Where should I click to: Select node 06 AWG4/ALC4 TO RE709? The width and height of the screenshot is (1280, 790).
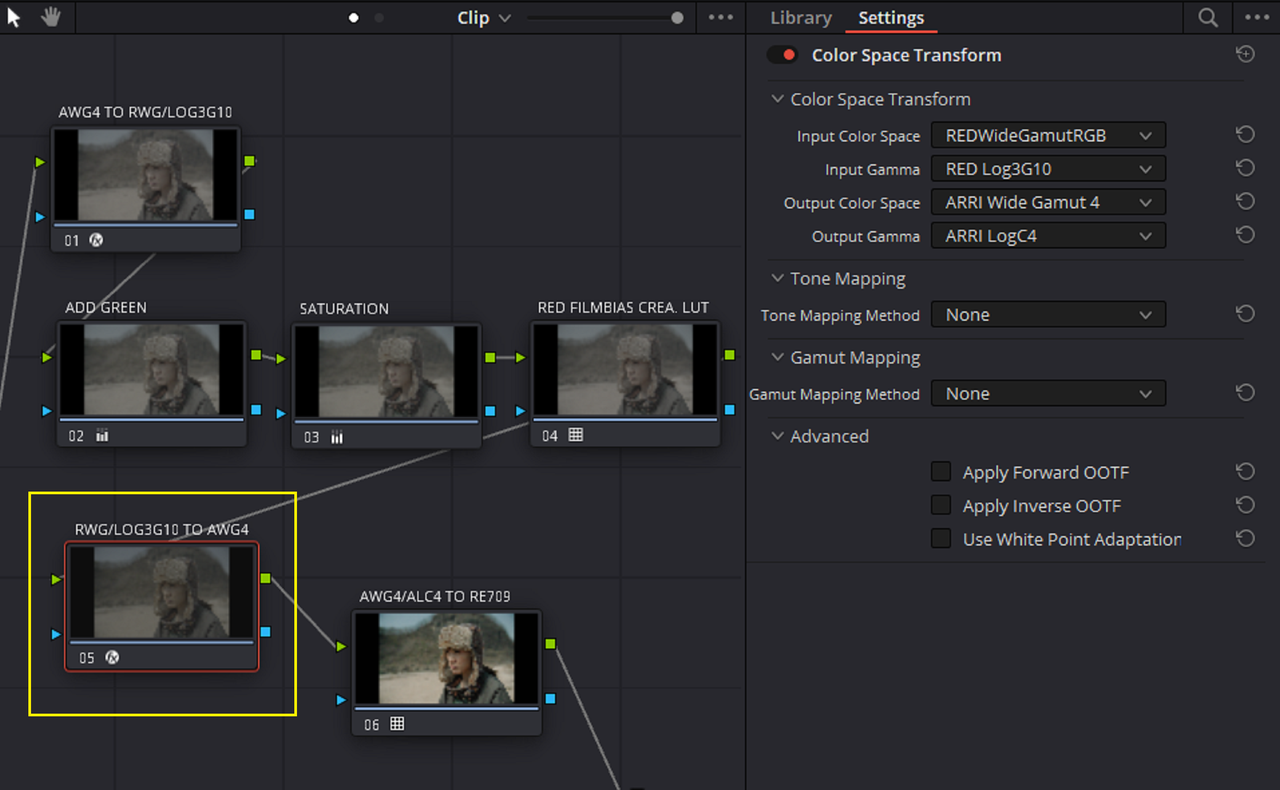tap(447, 673)
